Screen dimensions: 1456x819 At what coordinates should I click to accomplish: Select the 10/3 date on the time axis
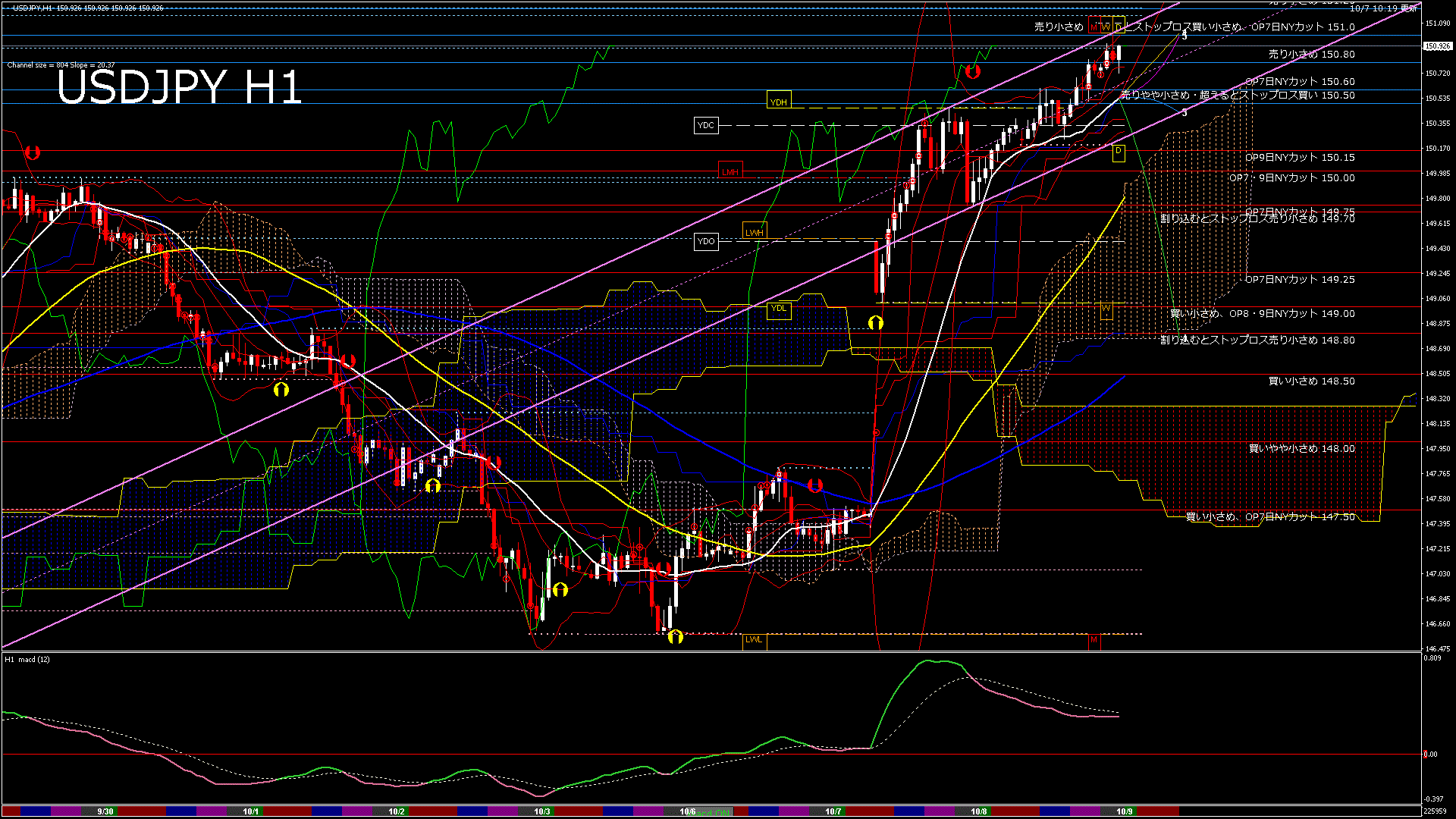click(x=541, y=811)
